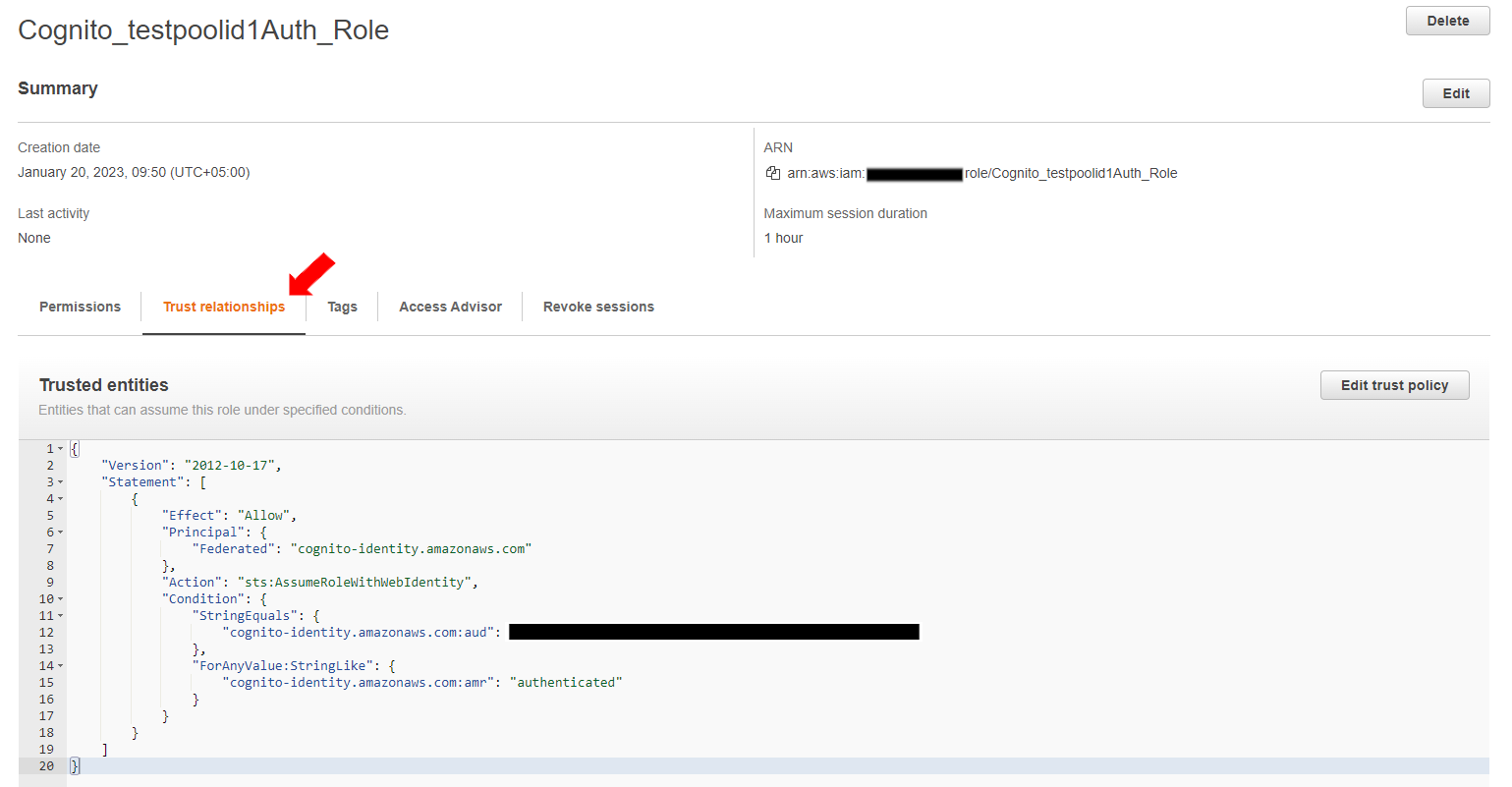Click the role ARN text
Viewport: 1512px width, 787px height.
click(1070, 173)
